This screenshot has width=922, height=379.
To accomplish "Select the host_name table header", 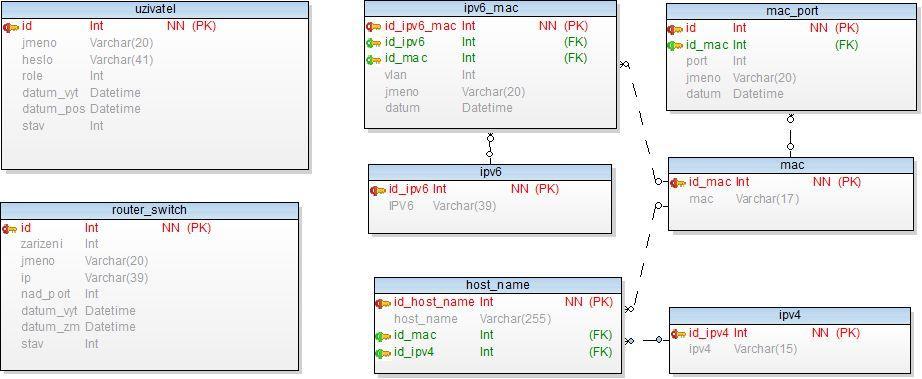I will tap(497, 285).
